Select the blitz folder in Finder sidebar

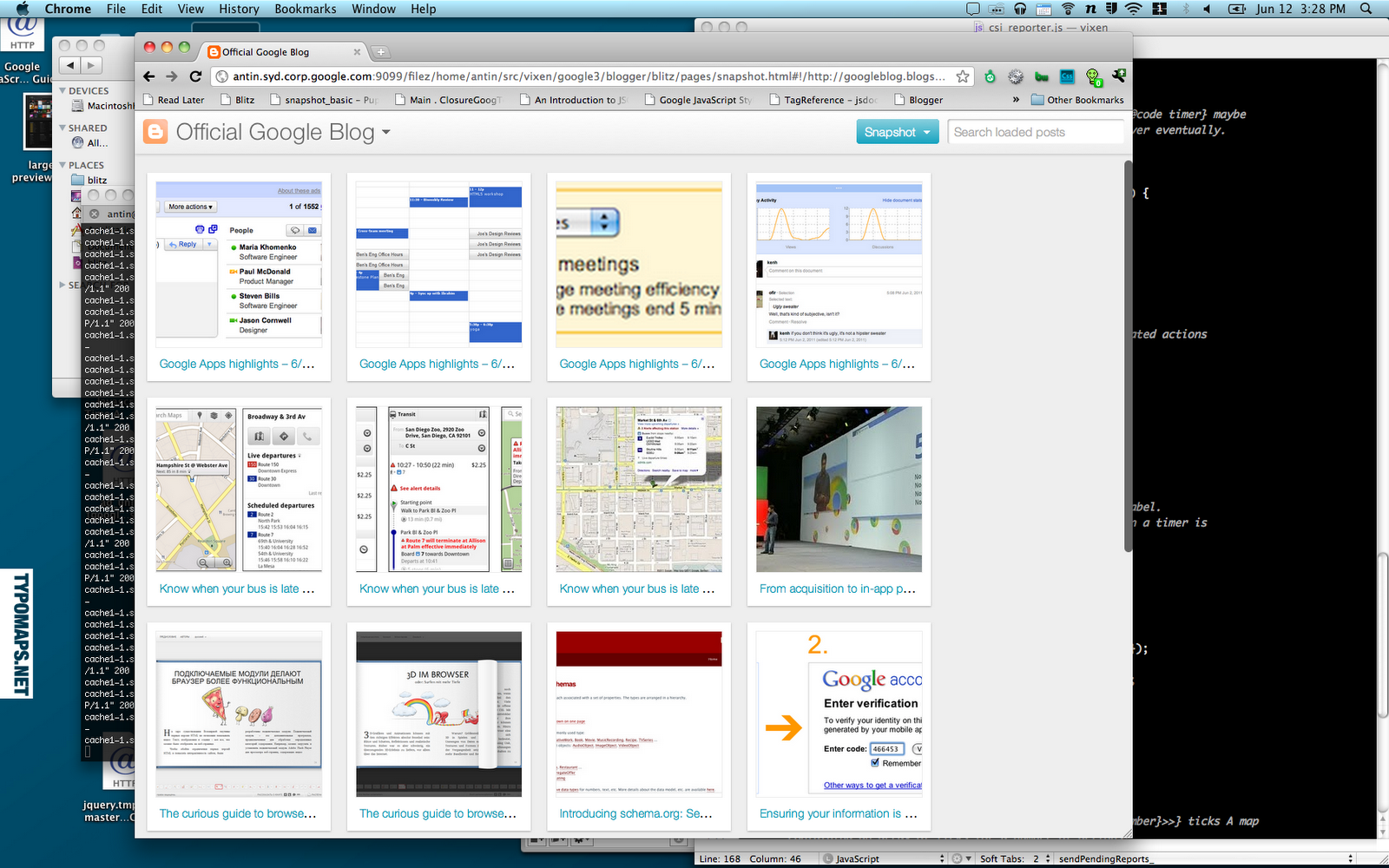(x=89, y=181)
